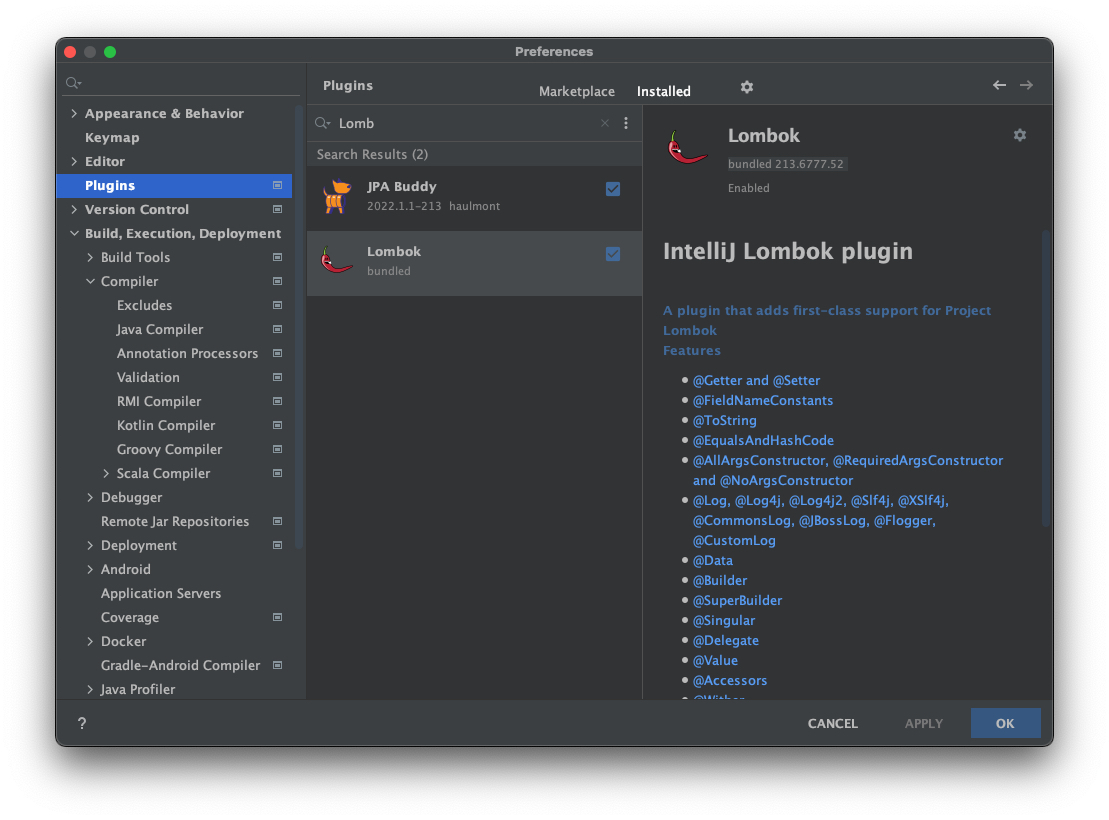The image size is (1109, 820).
Task: Clear the plugin search text
Action: click(605, 123)
